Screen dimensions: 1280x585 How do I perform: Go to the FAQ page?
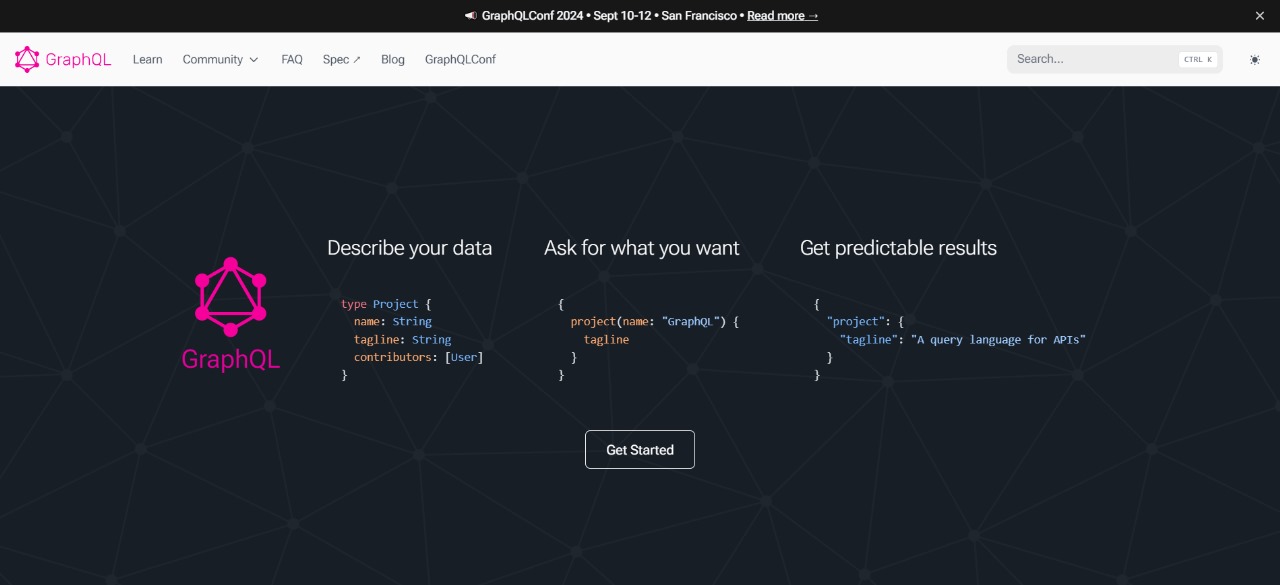292,60
